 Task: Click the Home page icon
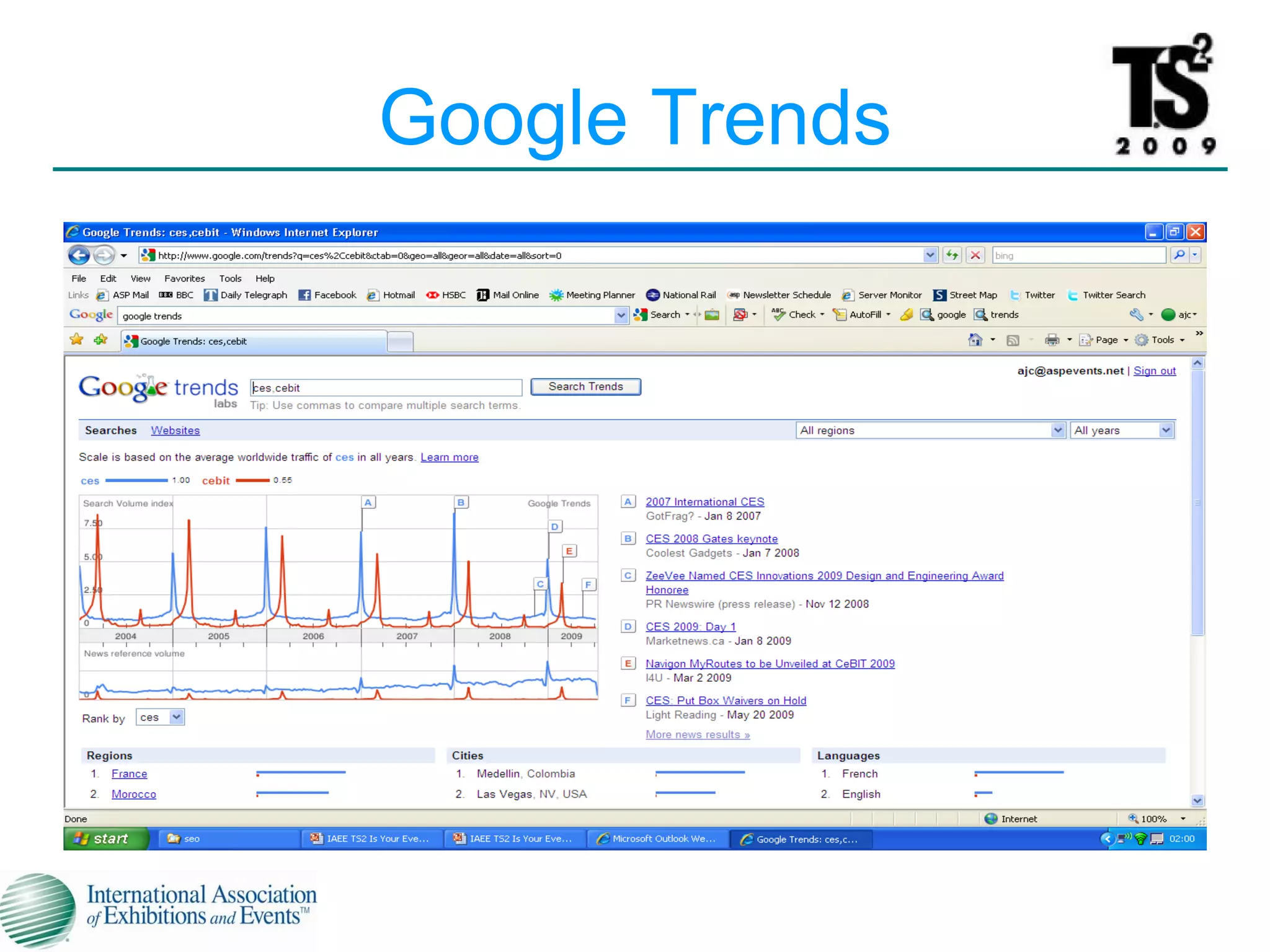click(x=975, y=340)
